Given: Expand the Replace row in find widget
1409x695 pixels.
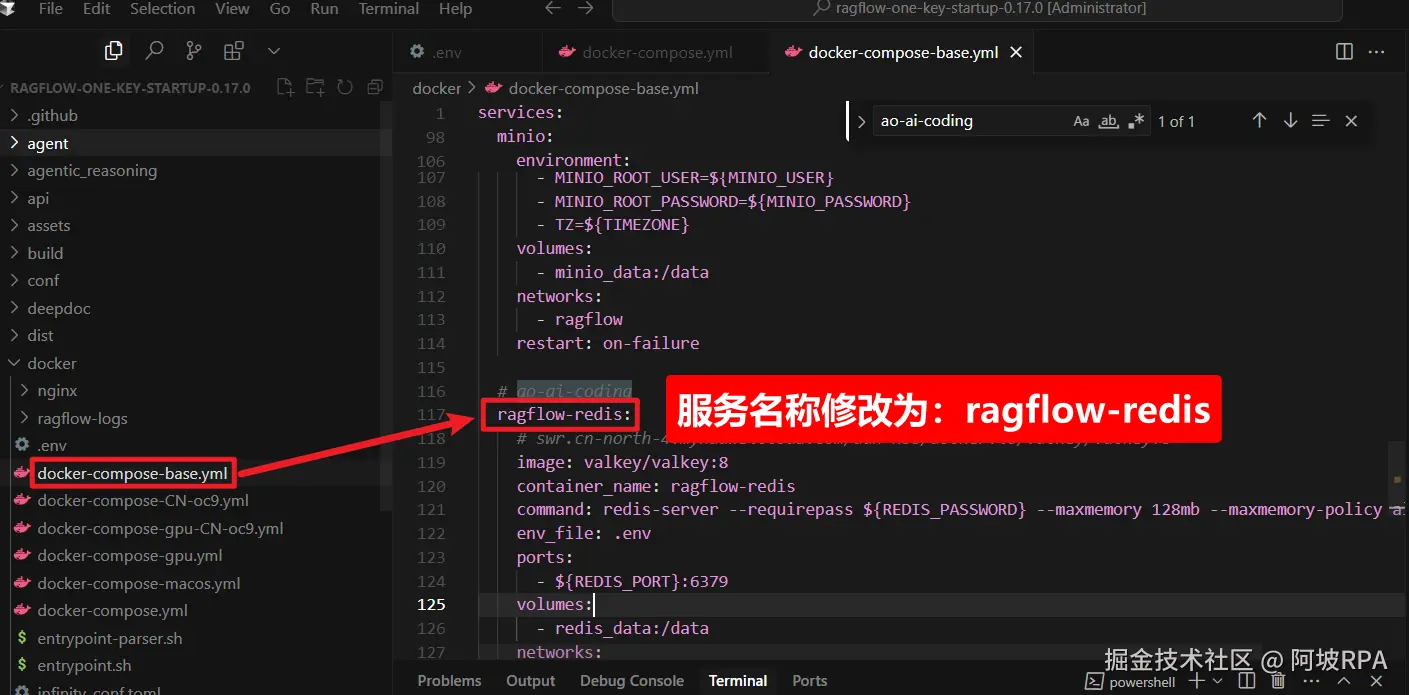Looking at the screenshot, I should [861, 121].
